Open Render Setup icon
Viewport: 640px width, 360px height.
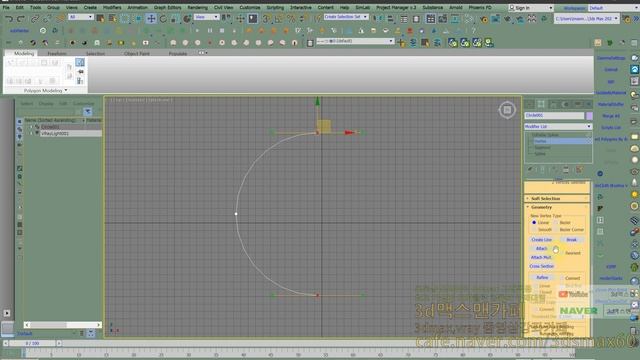[x=484, y=18]
